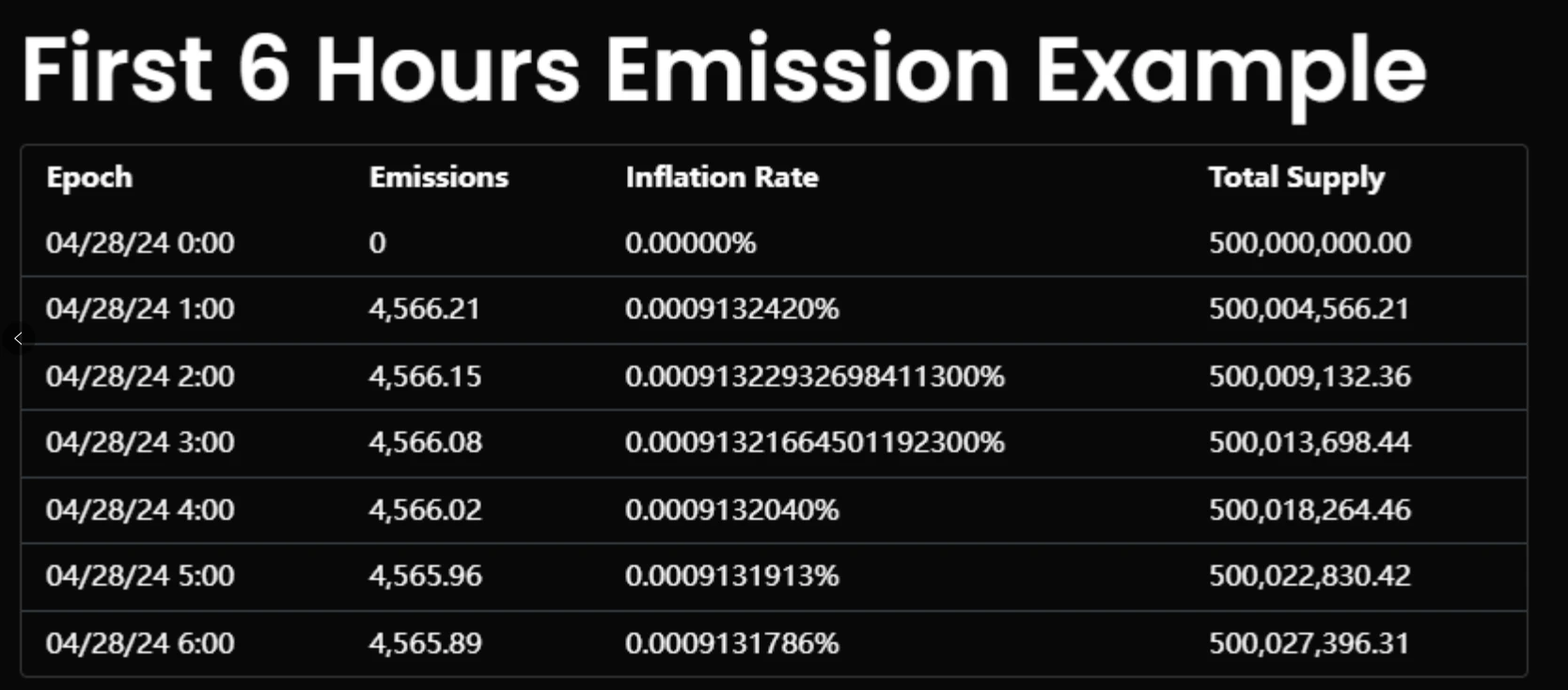The width and height of the screenshot is (1568, 690).
Task: Click the 4,565.96 emissions value
Action: [x=425, y=576]
